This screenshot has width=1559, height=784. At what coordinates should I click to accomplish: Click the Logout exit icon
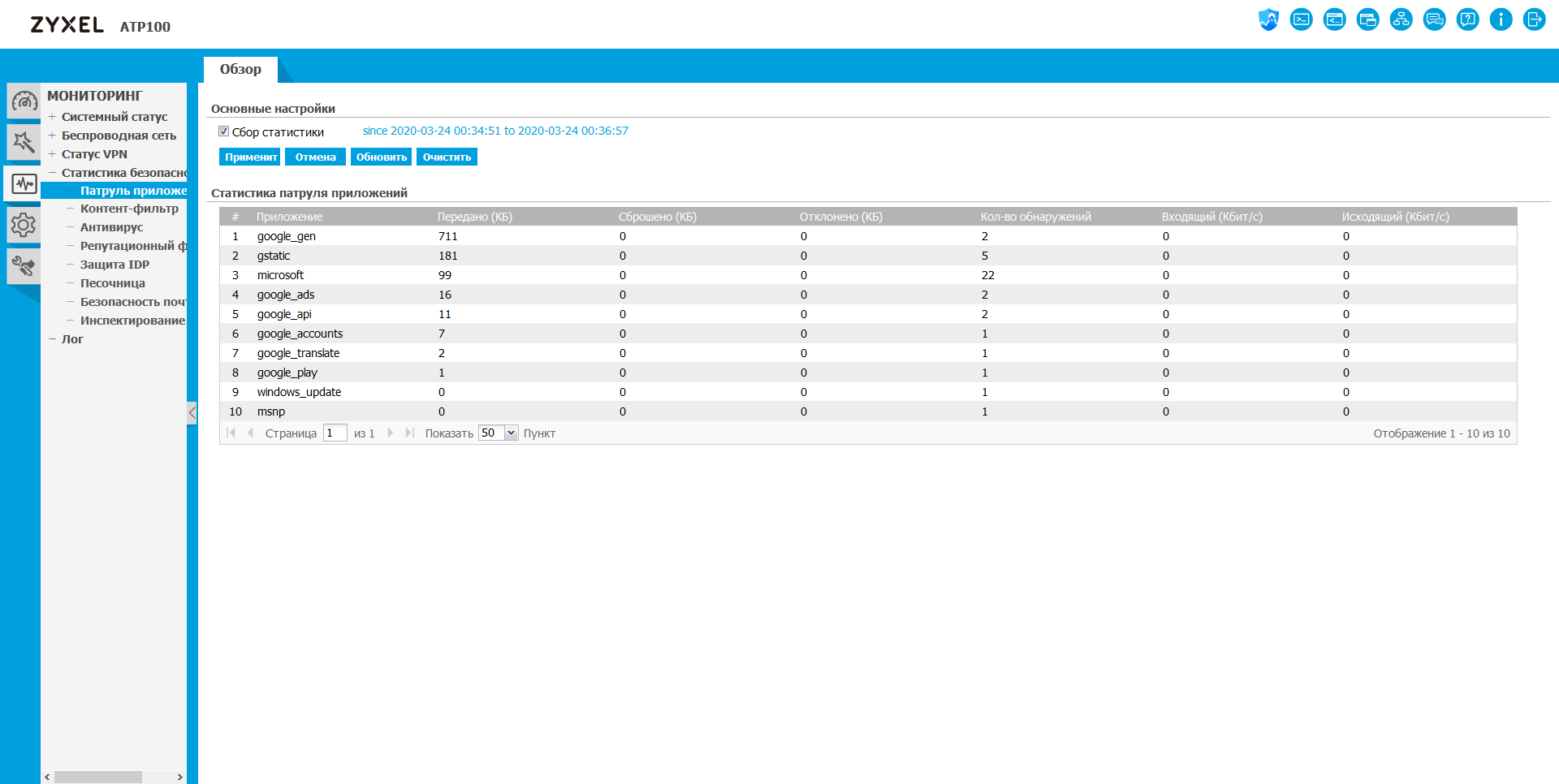(1535, 19)
